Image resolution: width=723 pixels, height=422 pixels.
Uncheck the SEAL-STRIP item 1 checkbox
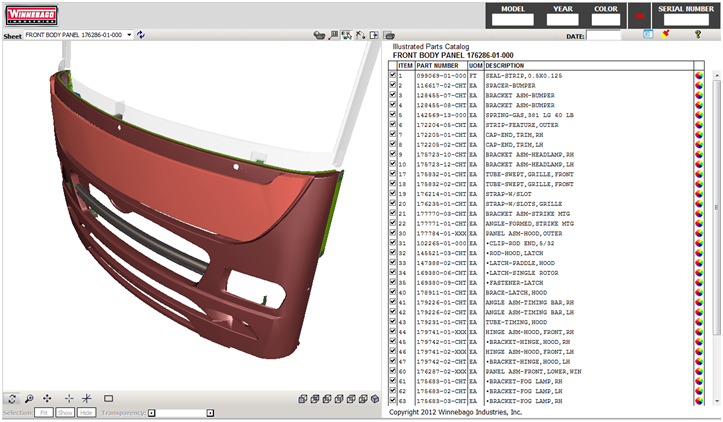tap(392, 75)
